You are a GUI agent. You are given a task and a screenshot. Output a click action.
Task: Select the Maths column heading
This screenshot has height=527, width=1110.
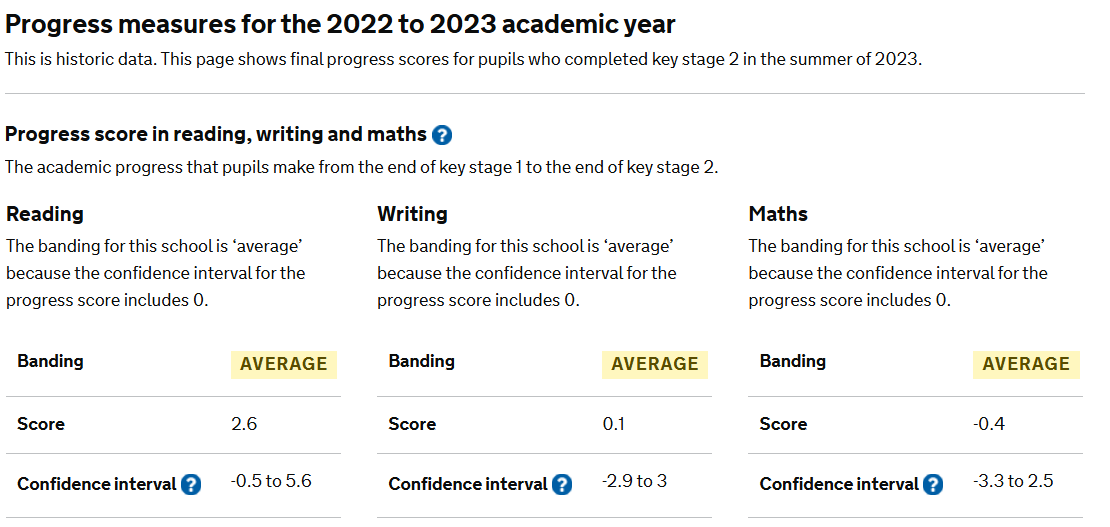[778, 214]
